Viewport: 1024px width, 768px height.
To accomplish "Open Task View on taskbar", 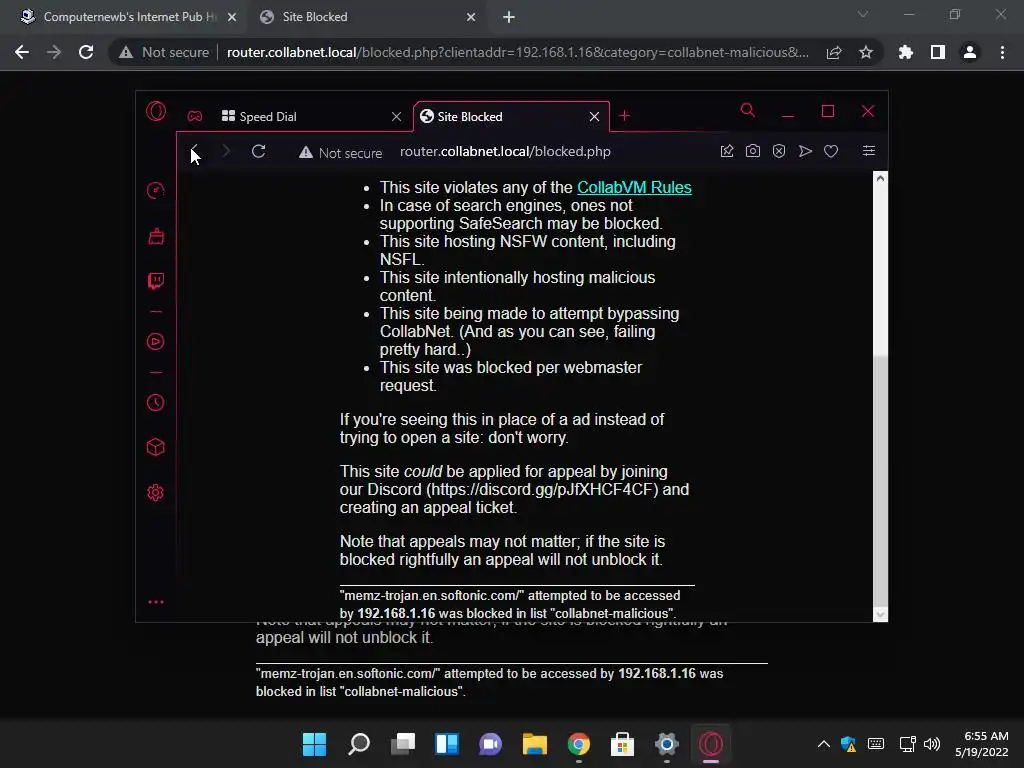I will pos(403,744).
